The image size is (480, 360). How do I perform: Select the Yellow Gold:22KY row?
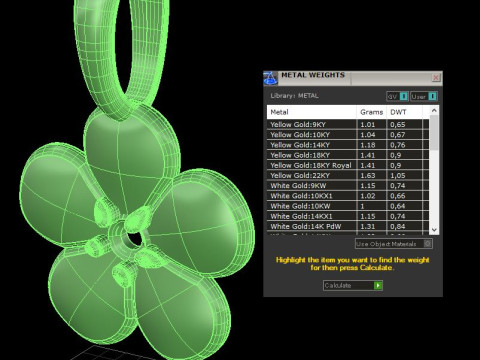348,175
